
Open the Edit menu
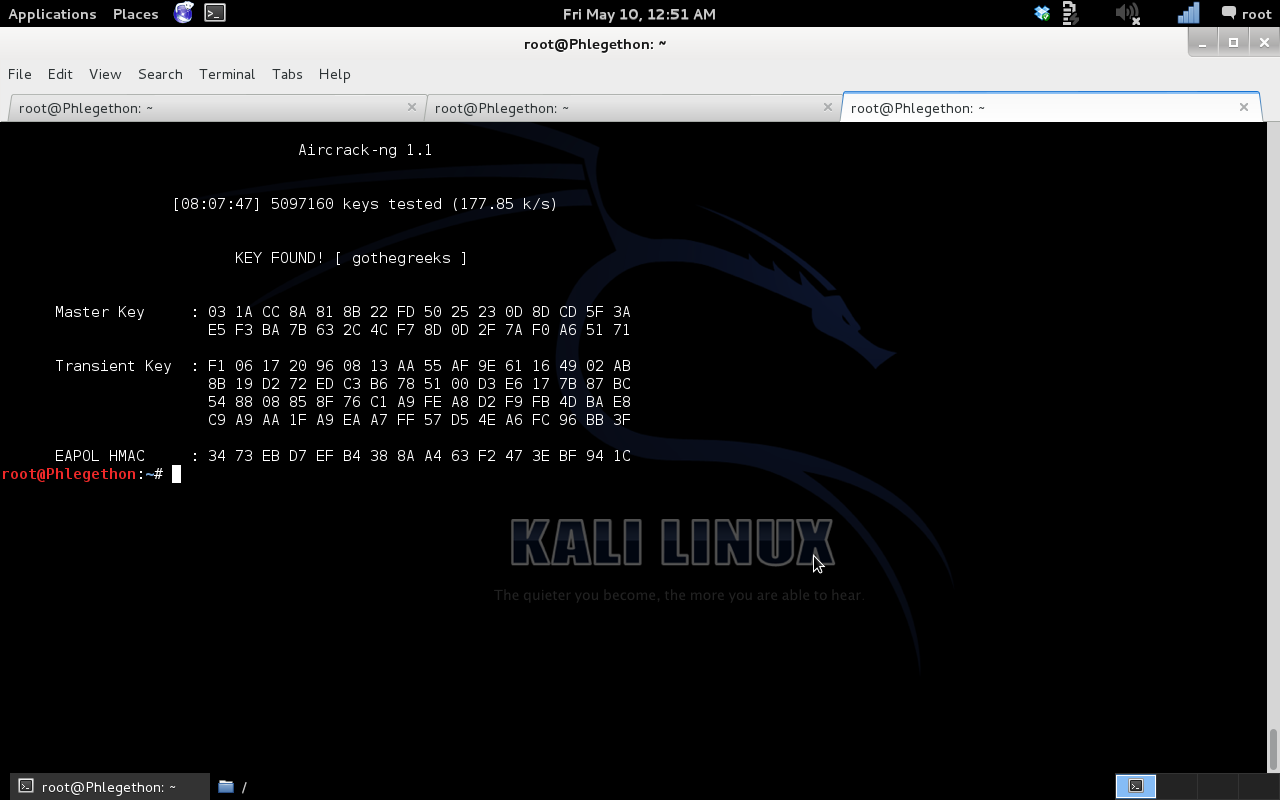[x=60, y=74]
